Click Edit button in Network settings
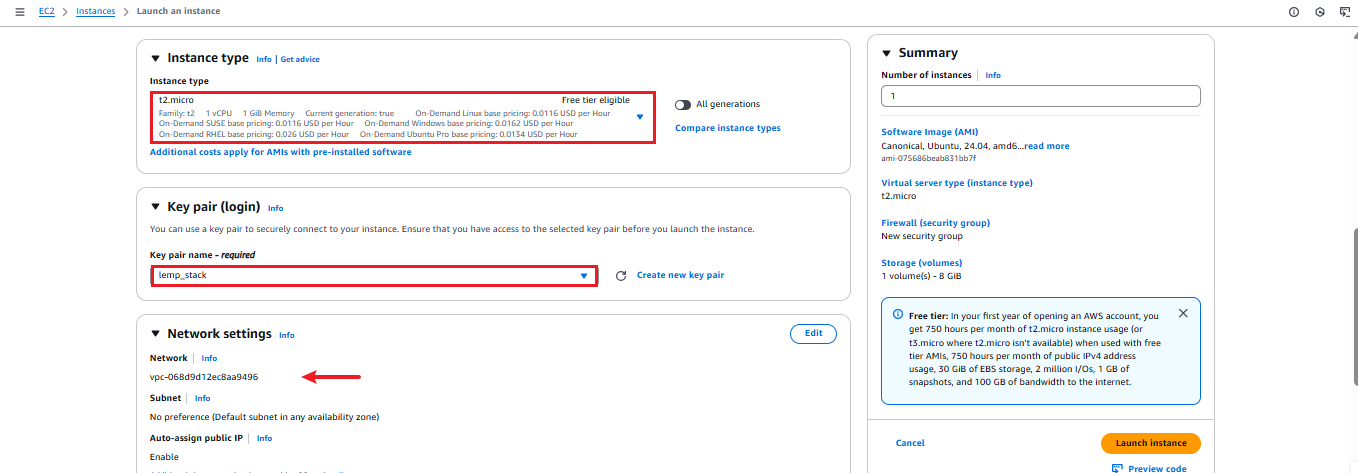1358x473 pixels. [x=813, y=334]
